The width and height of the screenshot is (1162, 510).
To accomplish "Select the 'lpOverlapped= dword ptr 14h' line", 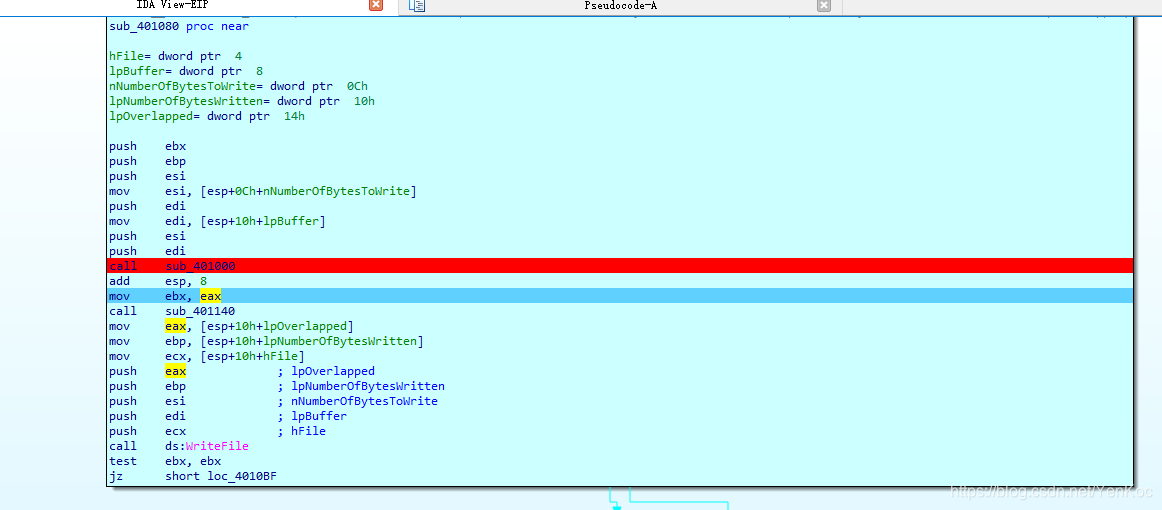I will pos(207,116).
